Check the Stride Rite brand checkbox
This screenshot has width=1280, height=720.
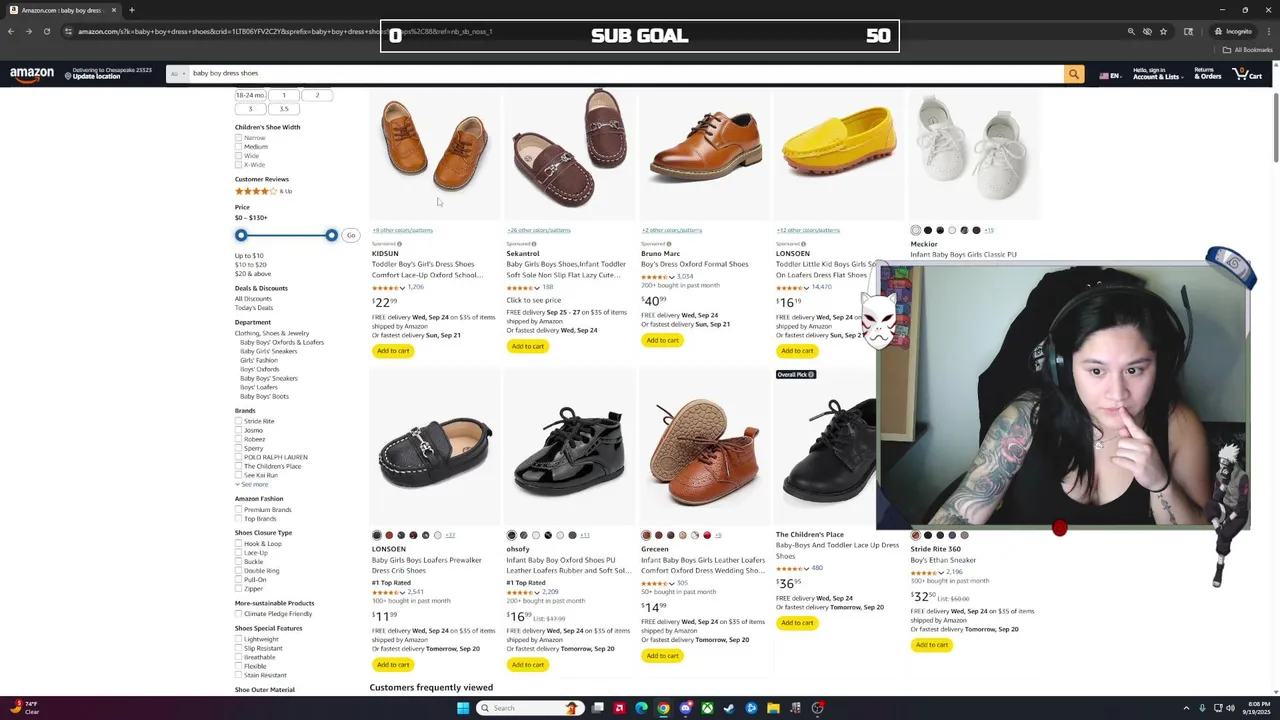pyautogui.click(x=239, y=421)
